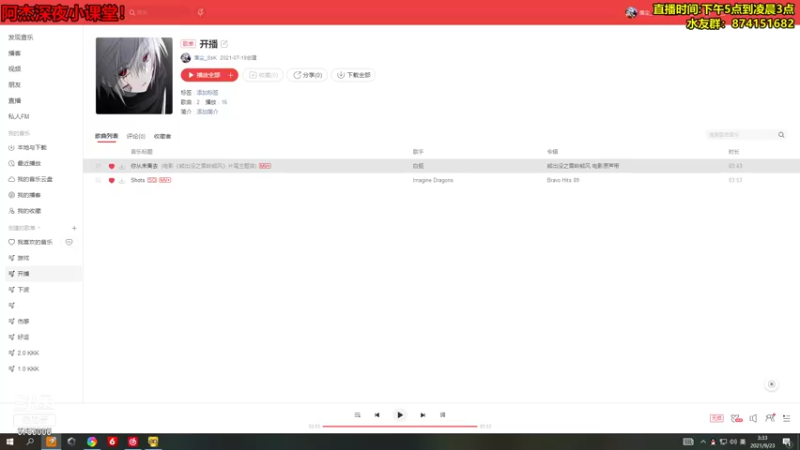Click the 添加标签 link

tap(207, 92)
